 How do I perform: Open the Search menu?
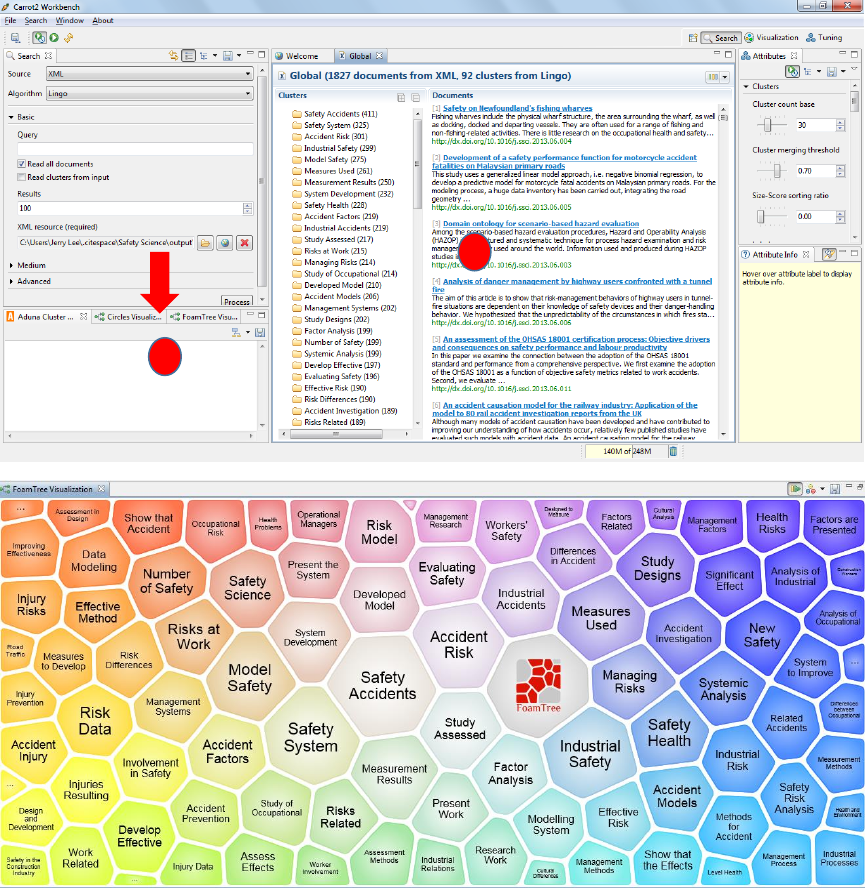(x=36, y=20)
